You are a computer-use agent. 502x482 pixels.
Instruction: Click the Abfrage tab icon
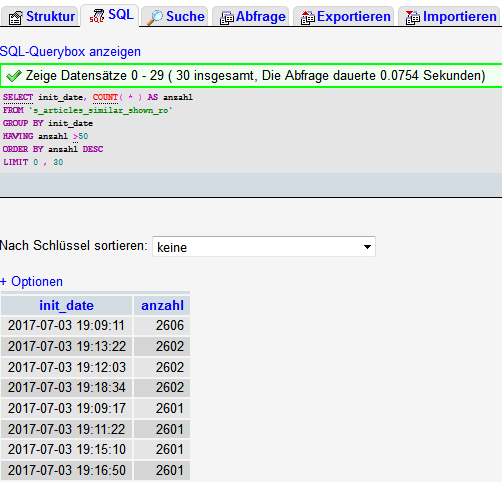(x=227, y=18)
